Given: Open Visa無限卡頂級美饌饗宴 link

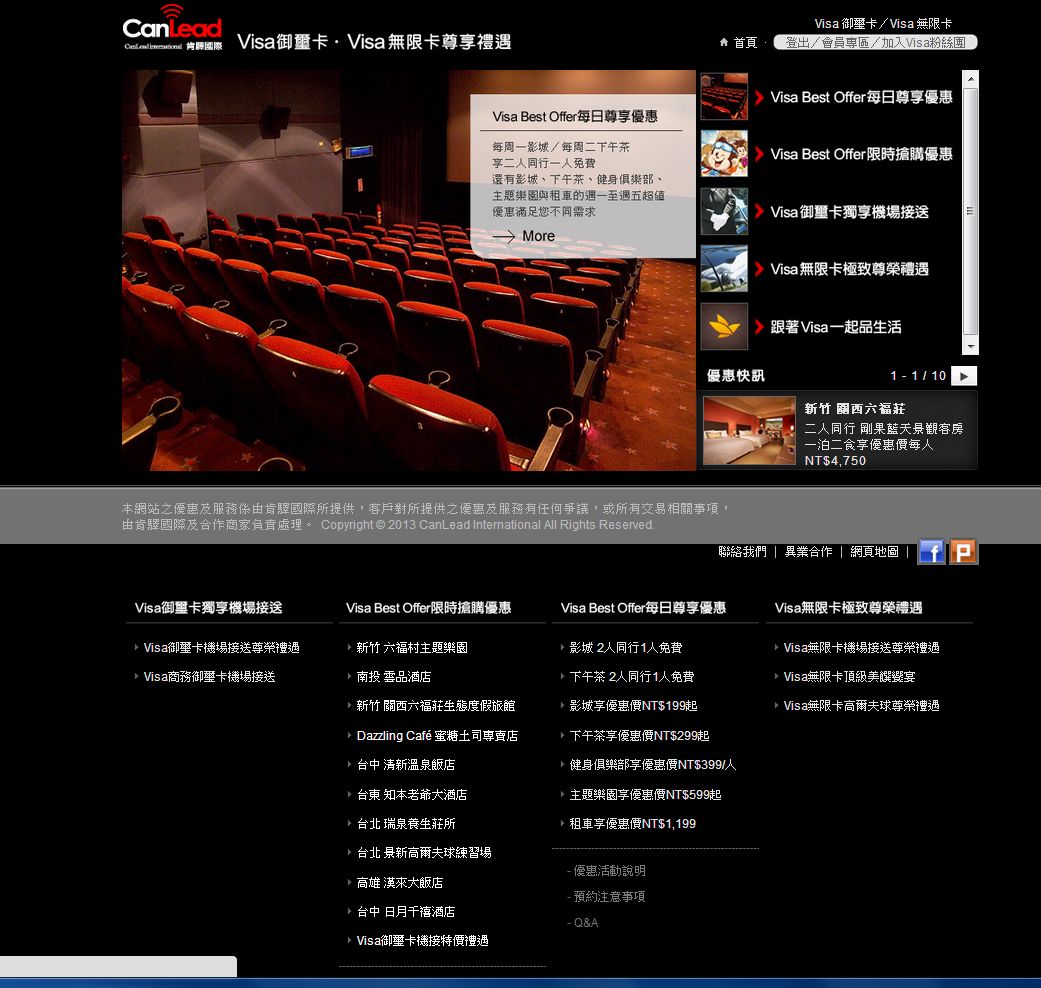Looking at the screenshot, I should (849, 677).
